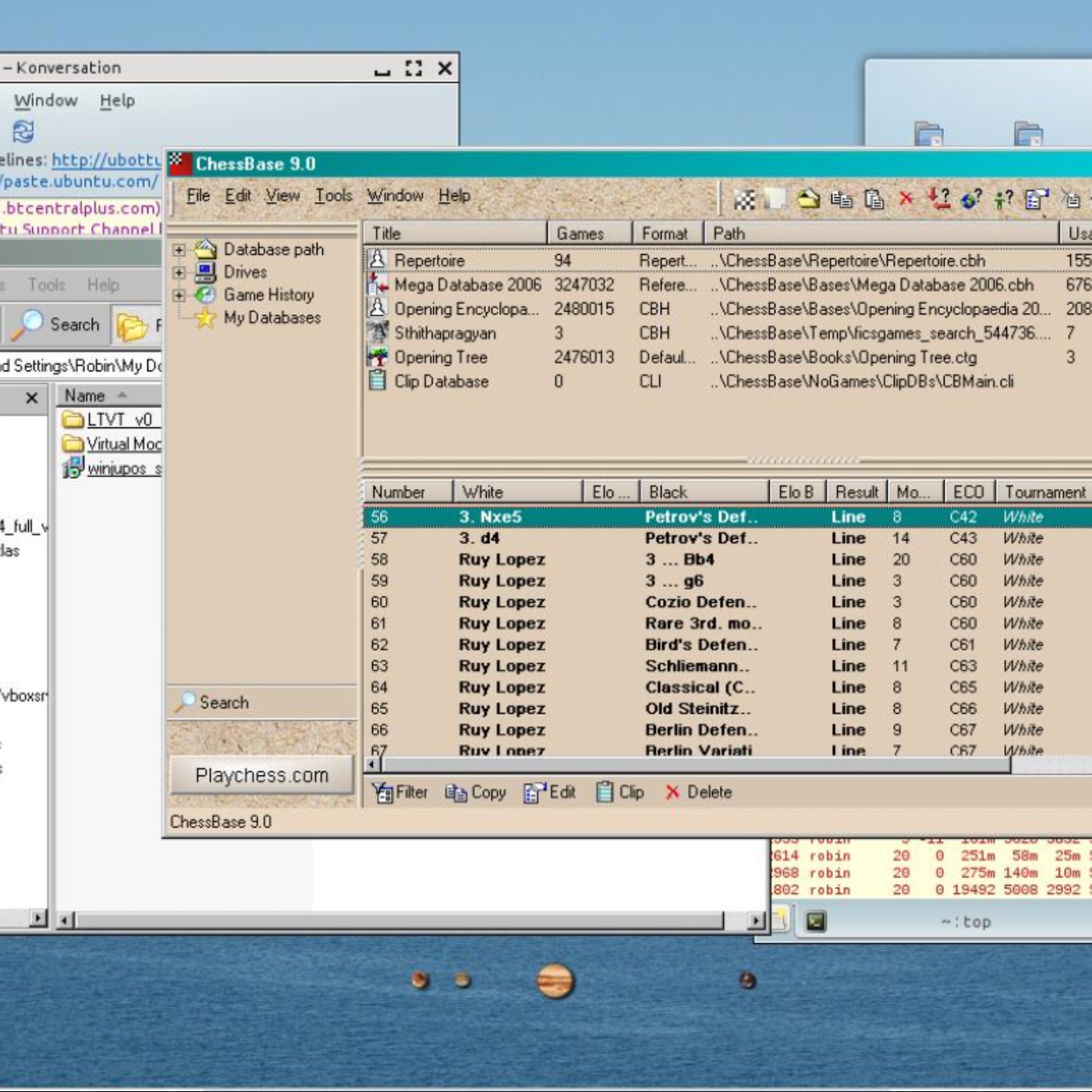Click the Clip button below the games list
The width and height of the screenshot is (1092, 1092).
click(x=620, y=792)
